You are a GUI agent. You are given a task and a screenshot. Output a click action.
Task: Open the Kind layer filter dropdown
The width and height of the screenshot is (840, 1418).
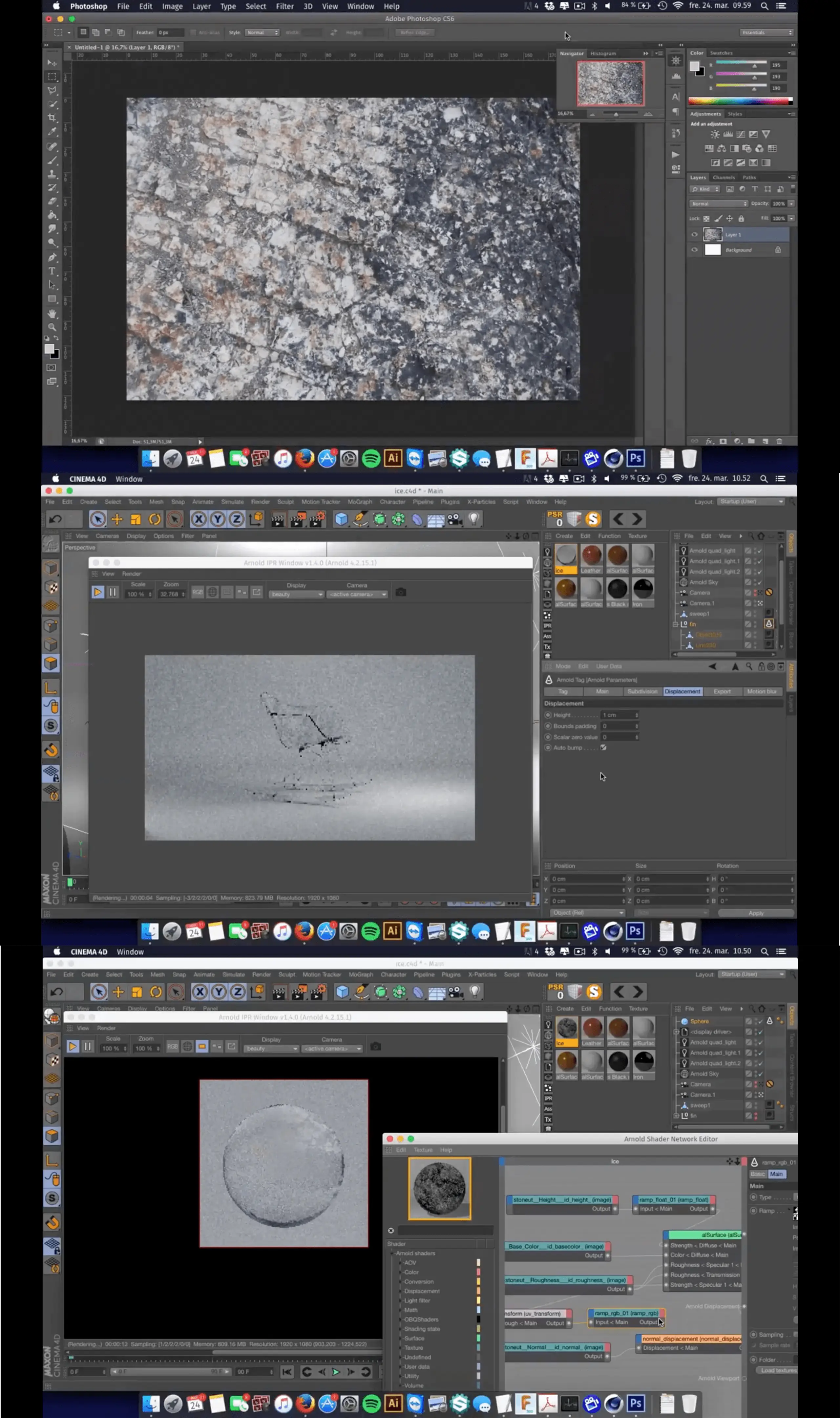pyautogui.click(x=705, y=189)
